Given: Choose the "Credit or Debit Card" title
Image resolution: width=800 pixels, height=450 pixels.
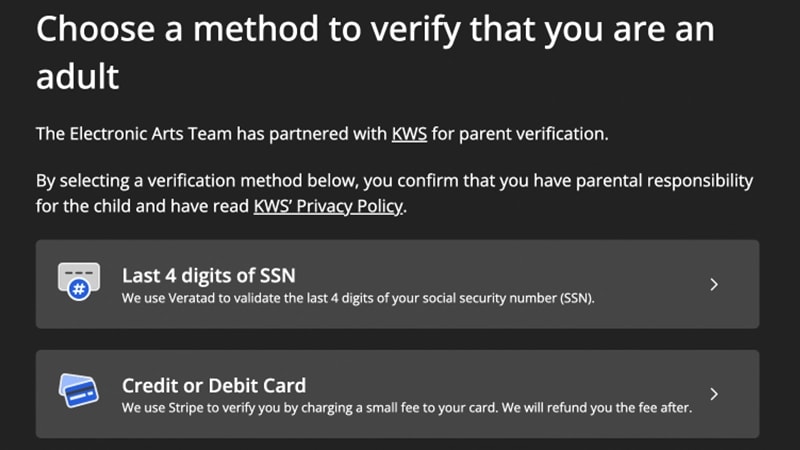Looking at the screenshot, I should point(214,385).
